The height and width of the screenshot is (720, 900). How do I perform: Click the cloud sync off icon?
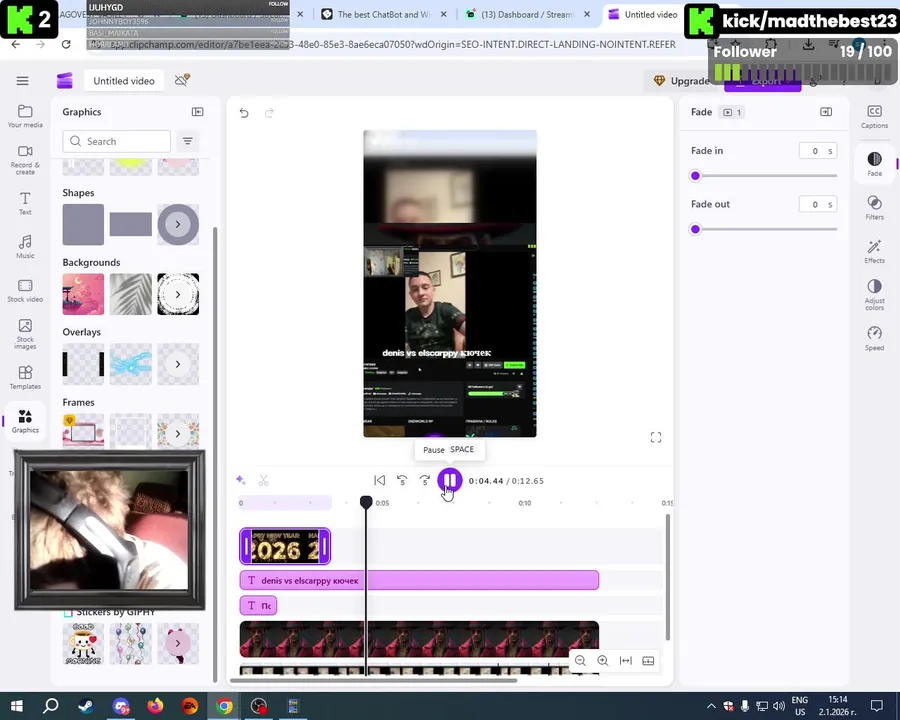182,80
